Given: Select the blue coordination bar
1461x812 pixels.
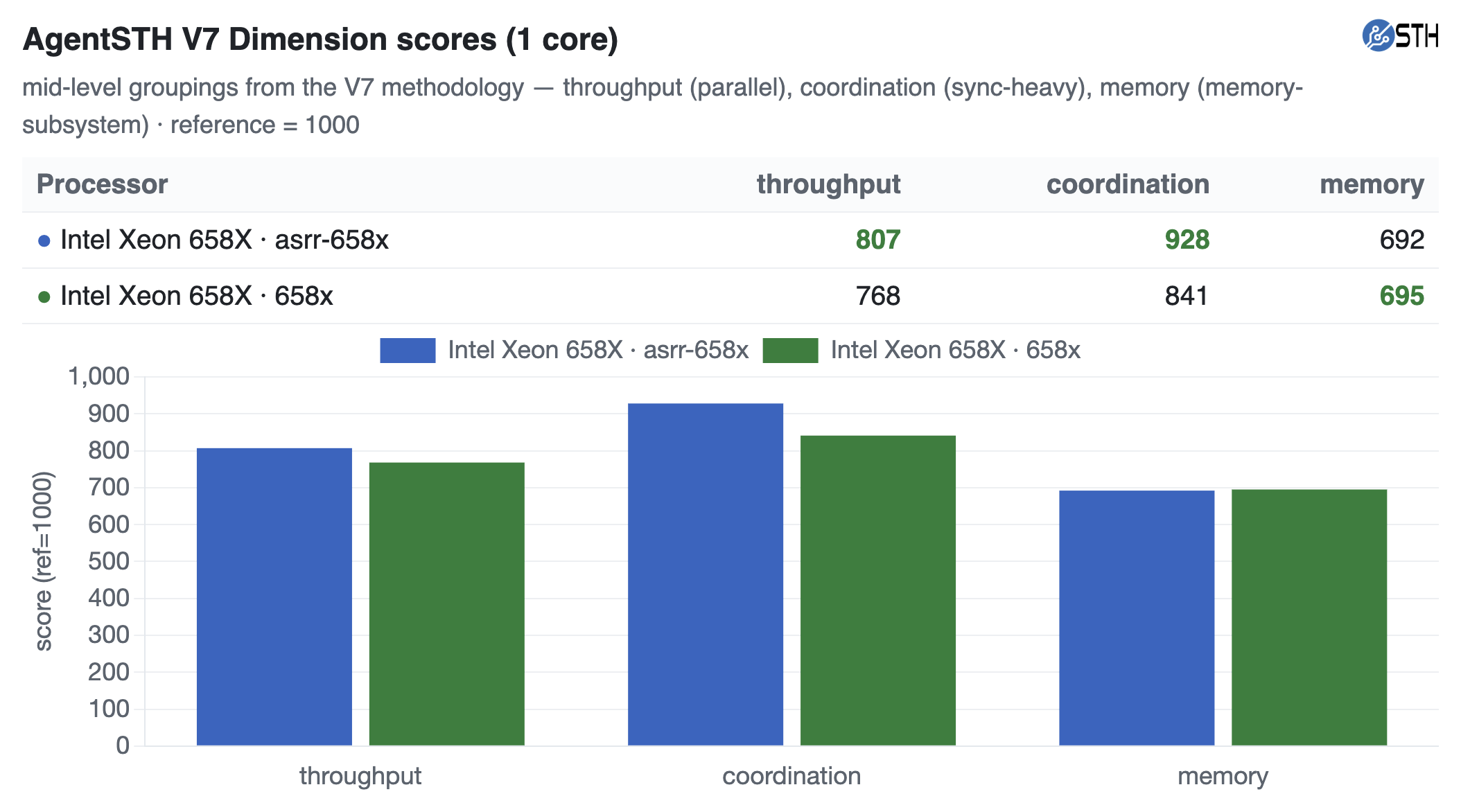Looking at the screenshot, I should [x=706, y=574].
